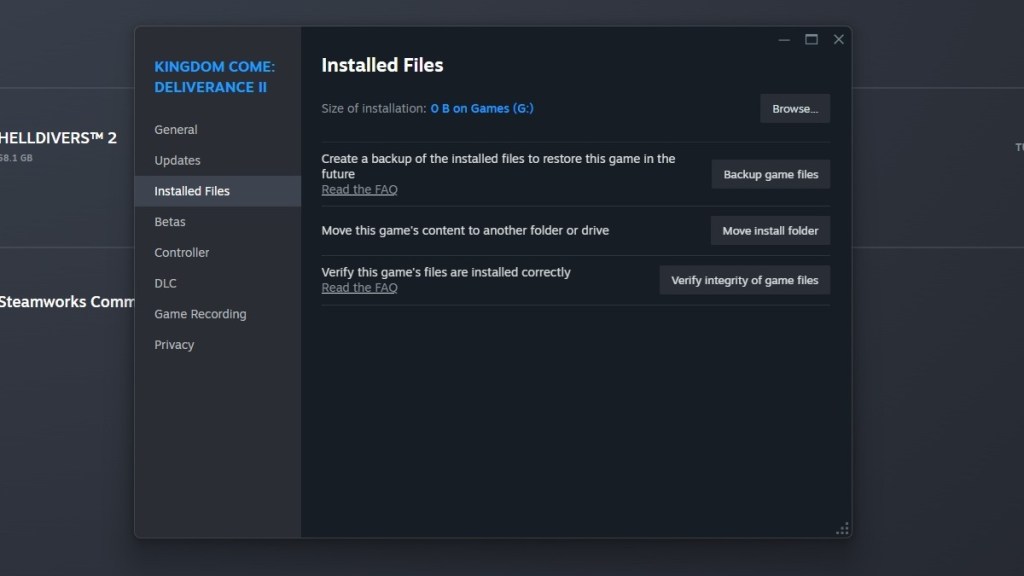Image resolution: width=1024 pixels, height=576 pixels.
Task: Close the properties dialog
Action: (x=839, y=40)
